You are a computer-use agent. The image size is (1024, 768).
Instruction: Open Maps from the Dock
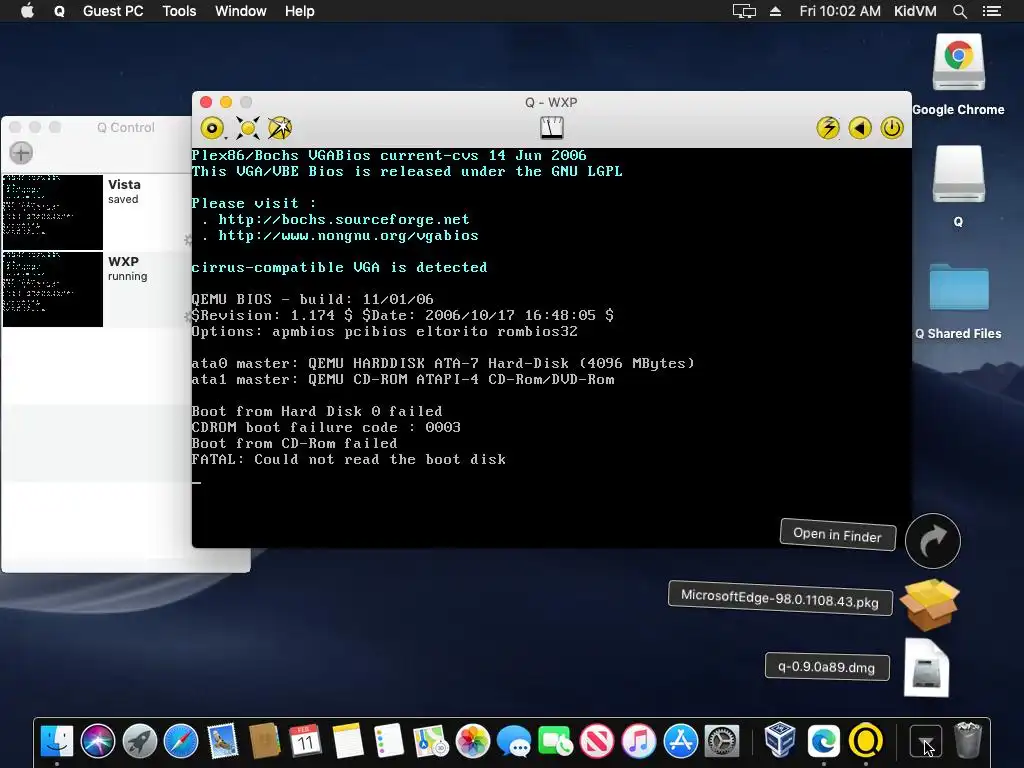(x=430, y=741)
